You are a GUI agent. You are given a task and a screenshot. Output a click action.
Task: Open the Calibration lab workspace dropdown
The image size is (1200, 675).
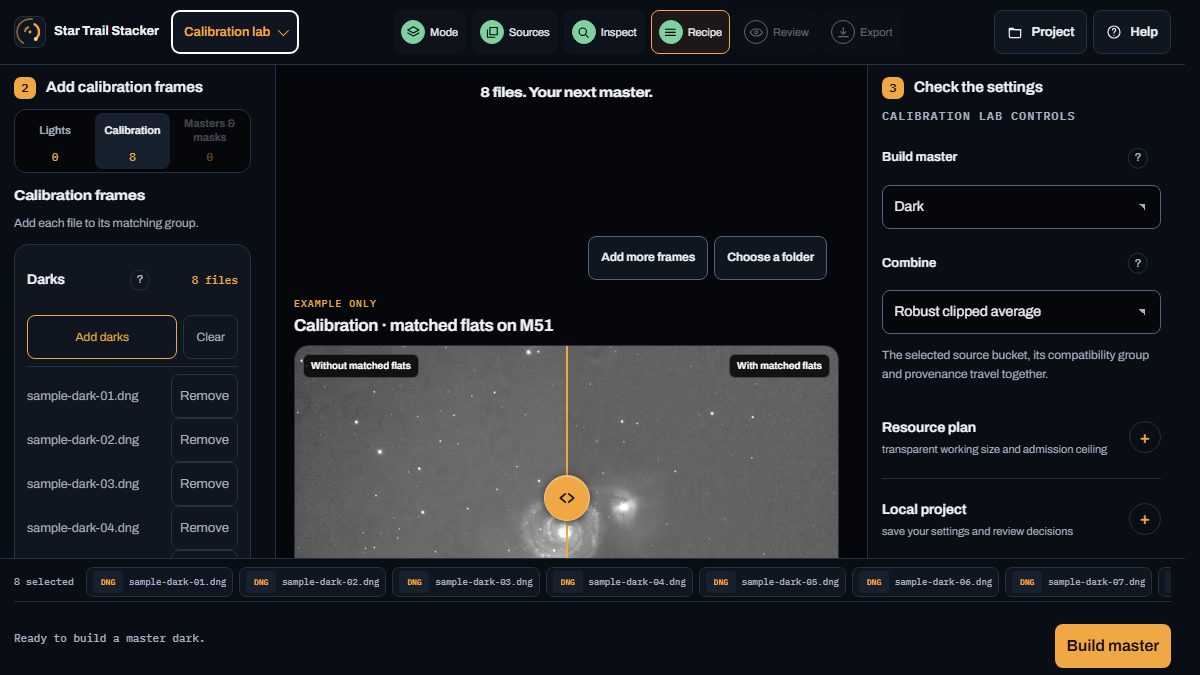pyautogui.click(x=235, y=32)
